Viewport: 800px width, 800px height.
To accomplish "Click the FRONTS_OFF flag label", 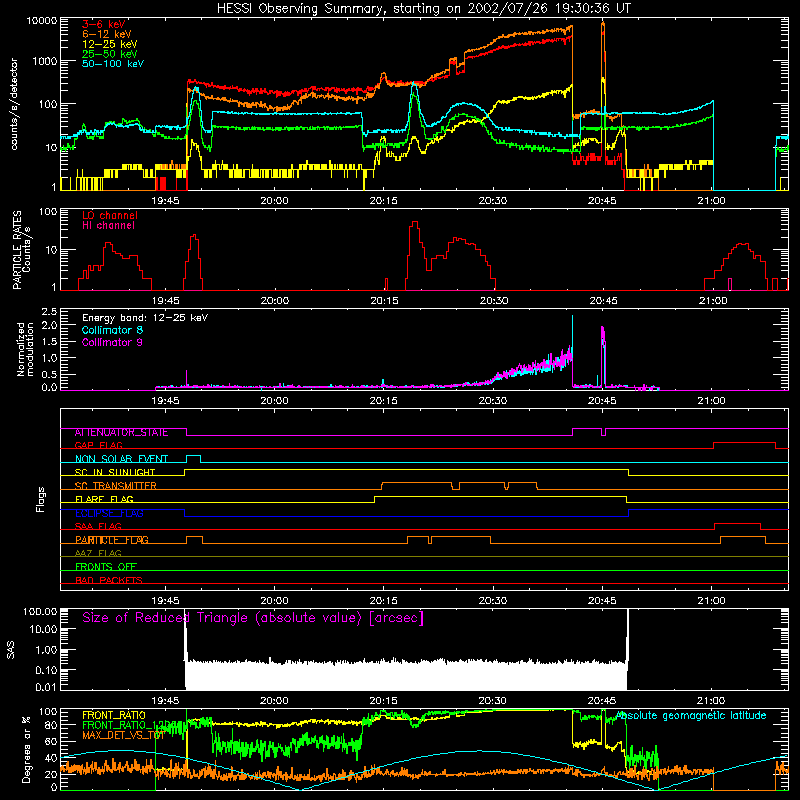I will tap(106, 567).
